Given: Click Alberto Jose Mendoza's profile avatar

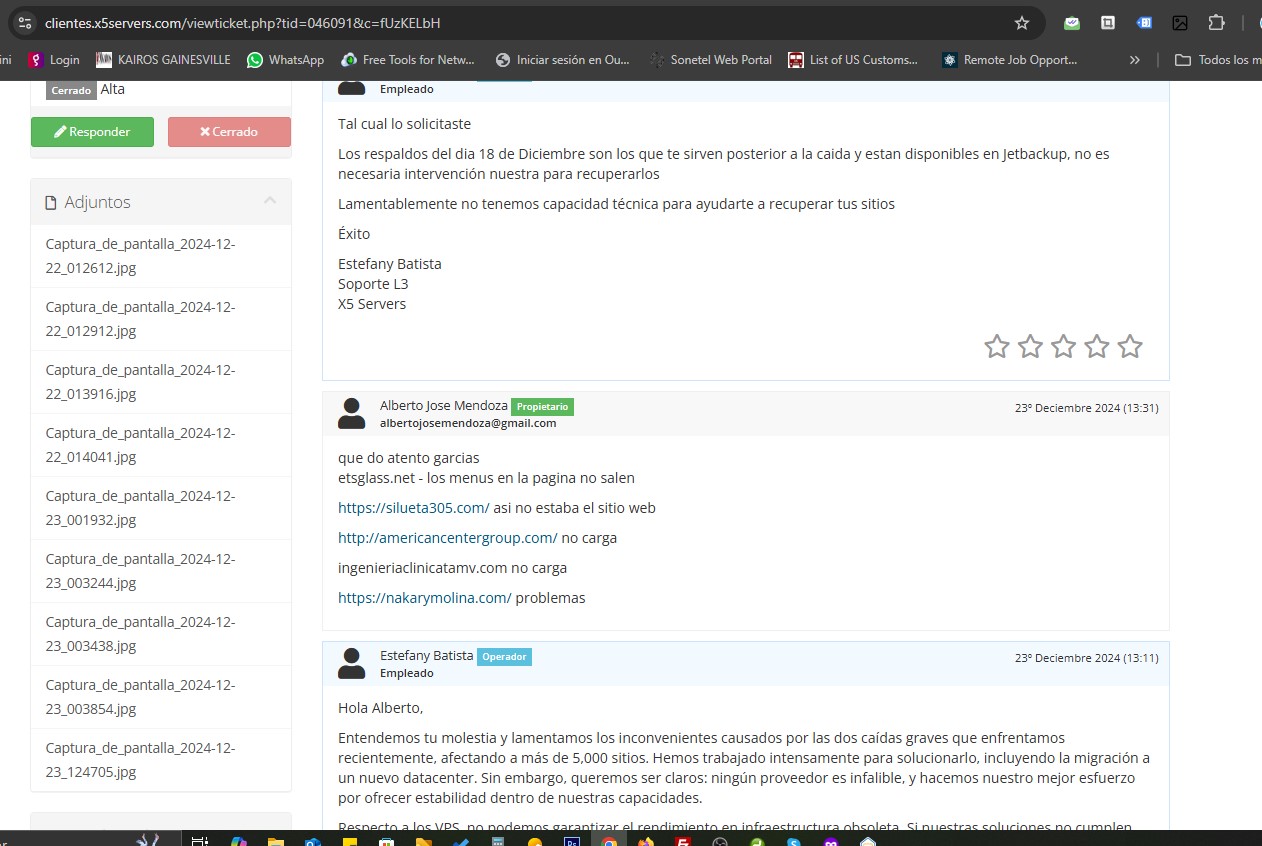Looking at the screenshot, I should tap(351, 412).
